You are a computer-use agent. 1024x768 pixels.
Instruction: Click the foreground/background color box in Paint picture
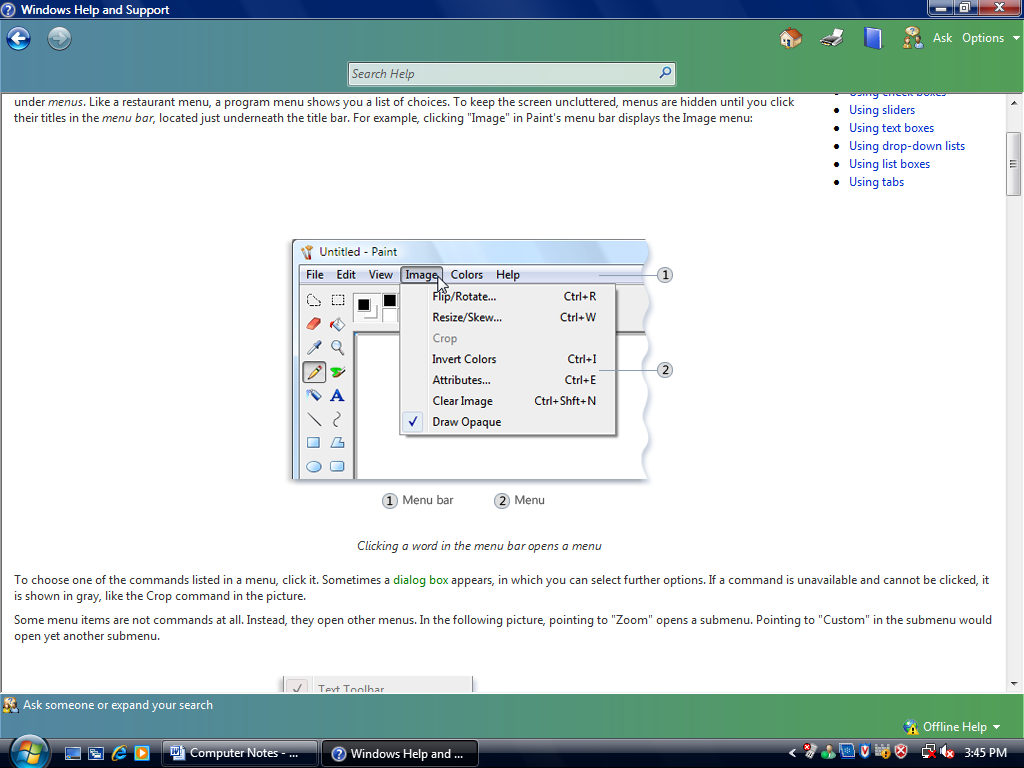[x=366, y=308]
